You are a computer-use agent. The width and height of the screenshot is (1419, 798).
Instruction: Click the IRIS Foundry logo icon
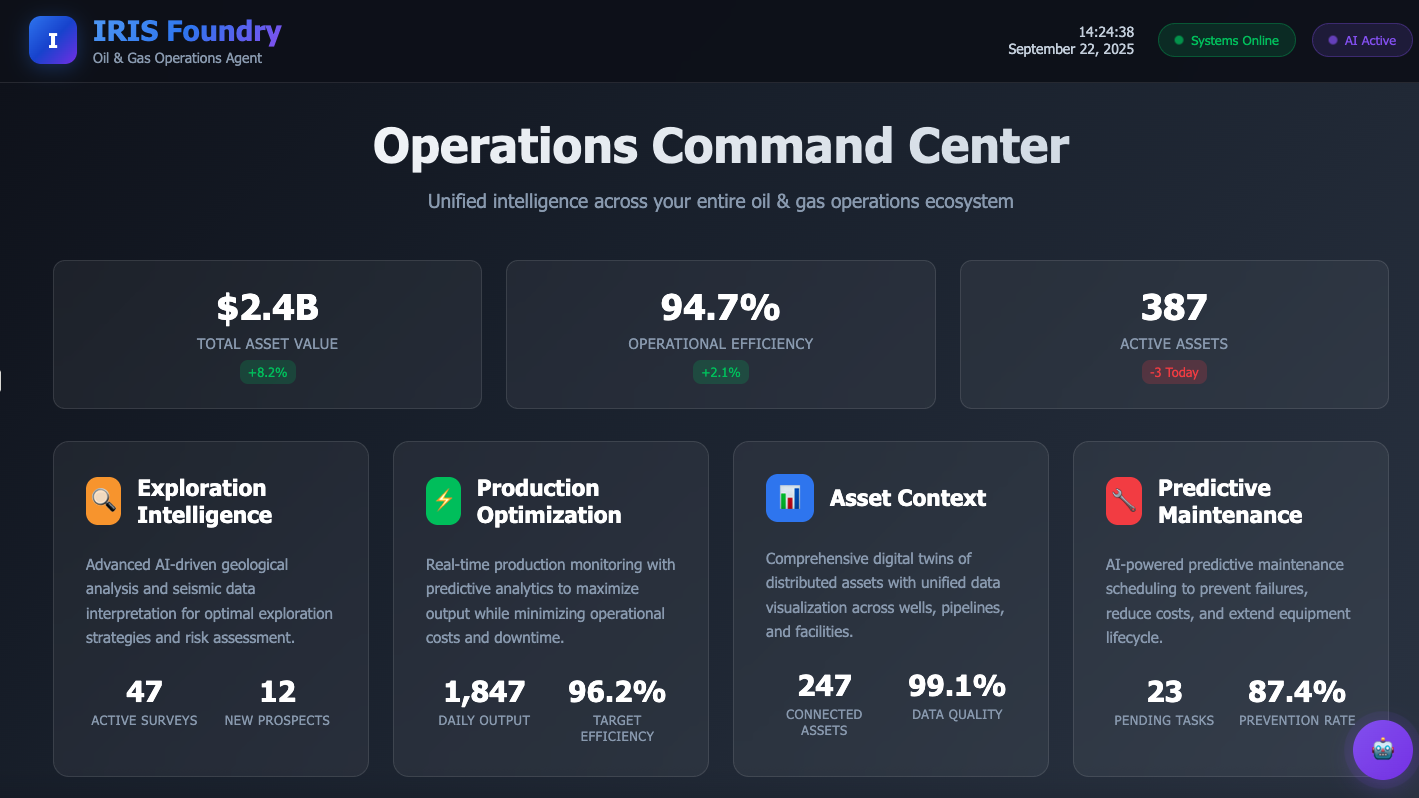pos(53,40)
